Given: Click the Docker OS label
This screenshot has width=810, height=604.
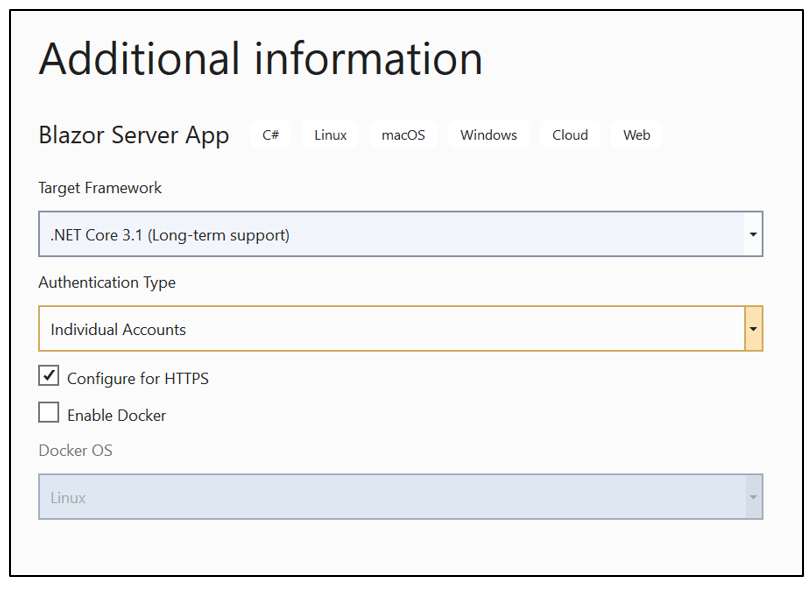Looking at the screenshot, I should tap(75, 451).
